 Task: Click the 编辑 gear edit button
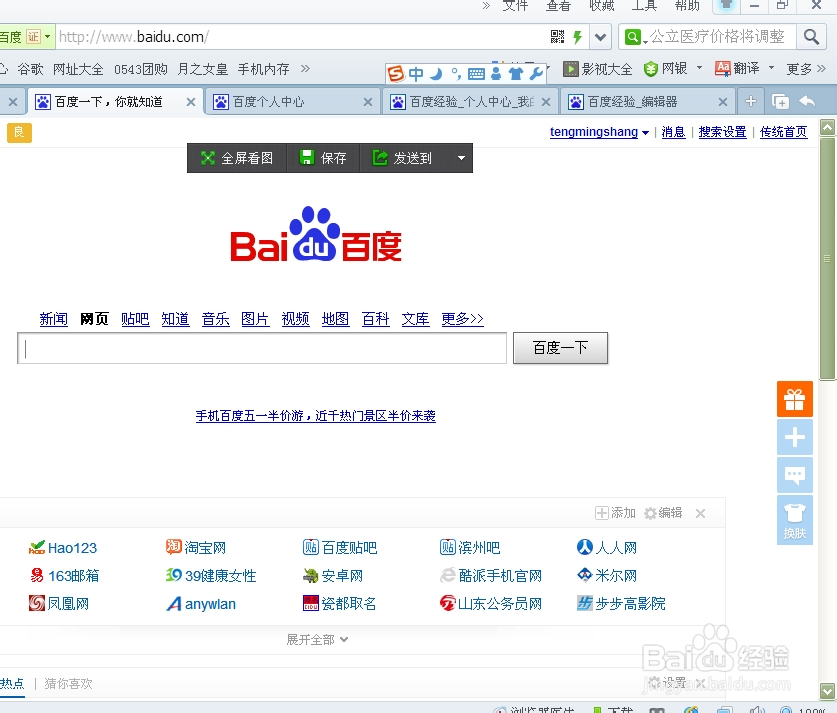point(663,513)
